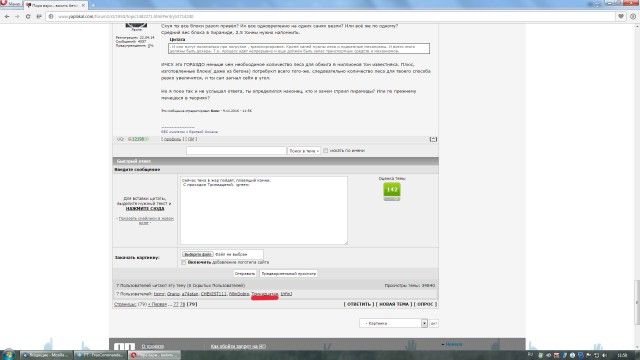Screen dimensions: 640x360
Task: Click the page vertical scrollbar thumb
Action: (x=637, y=303)
